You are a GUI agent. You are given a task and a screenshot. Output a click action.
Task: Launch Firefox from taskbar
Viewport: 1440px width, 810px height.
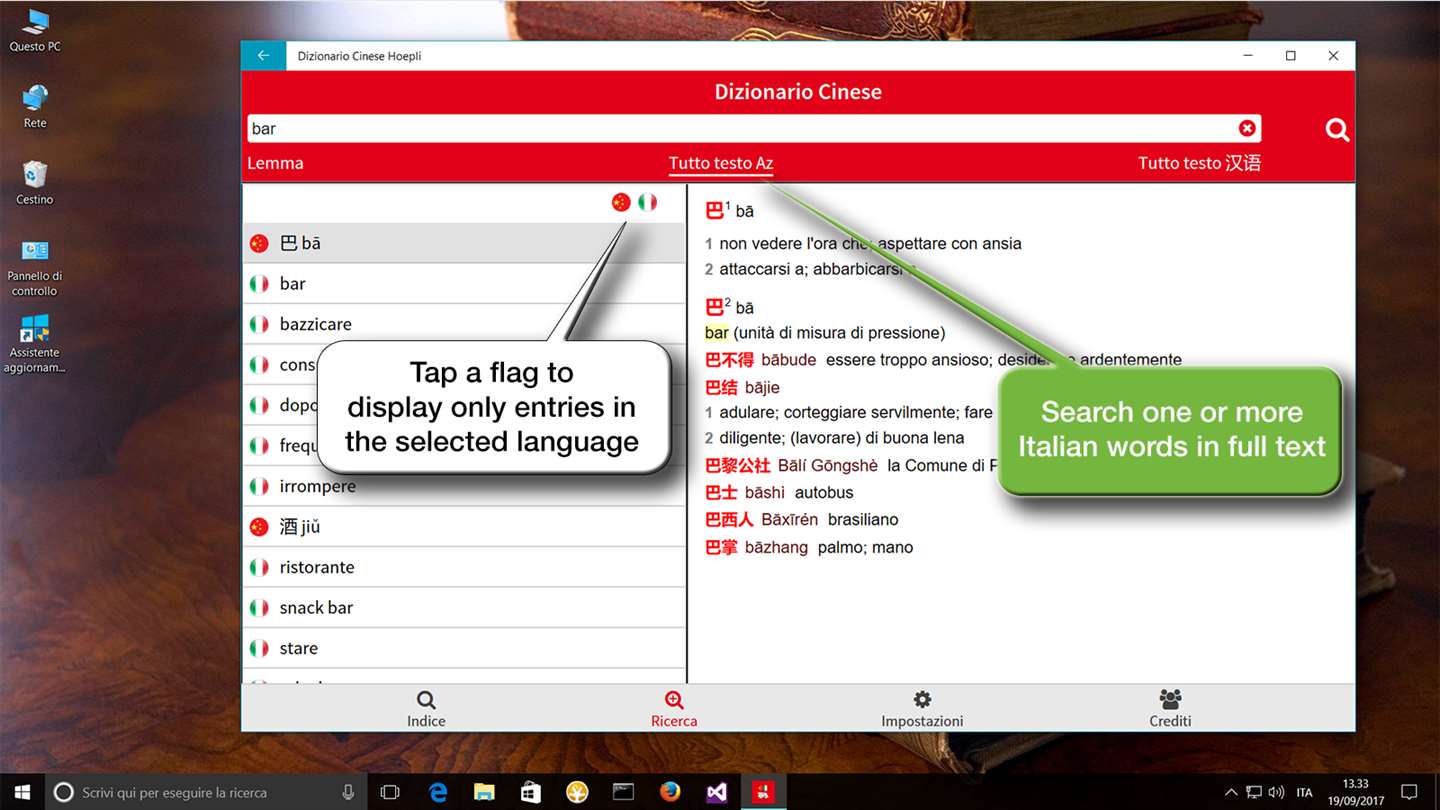click(670, 792)
